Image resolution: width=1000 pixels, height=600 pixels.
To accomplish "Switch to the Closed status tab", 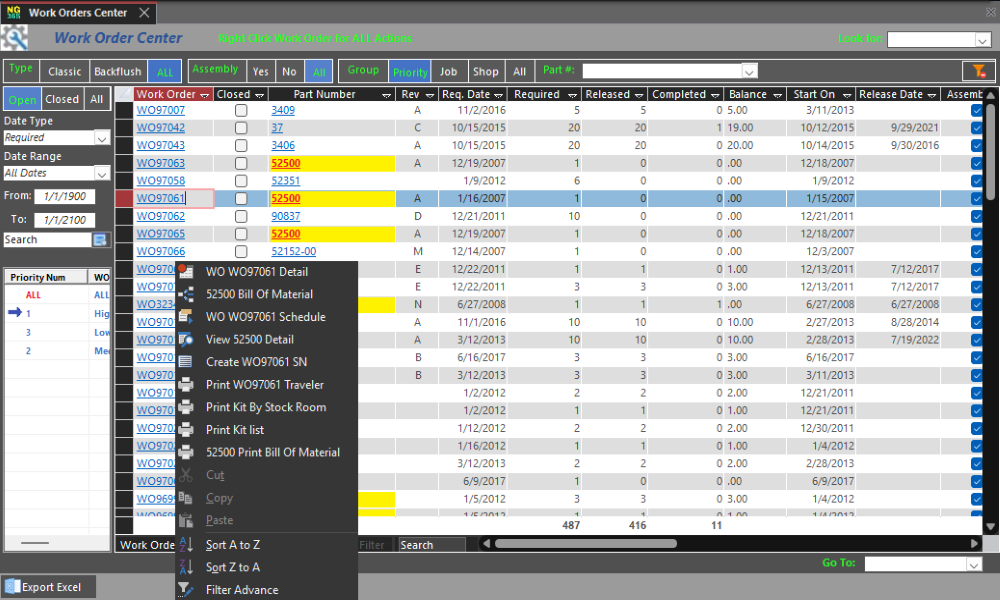I will point(61,99).
